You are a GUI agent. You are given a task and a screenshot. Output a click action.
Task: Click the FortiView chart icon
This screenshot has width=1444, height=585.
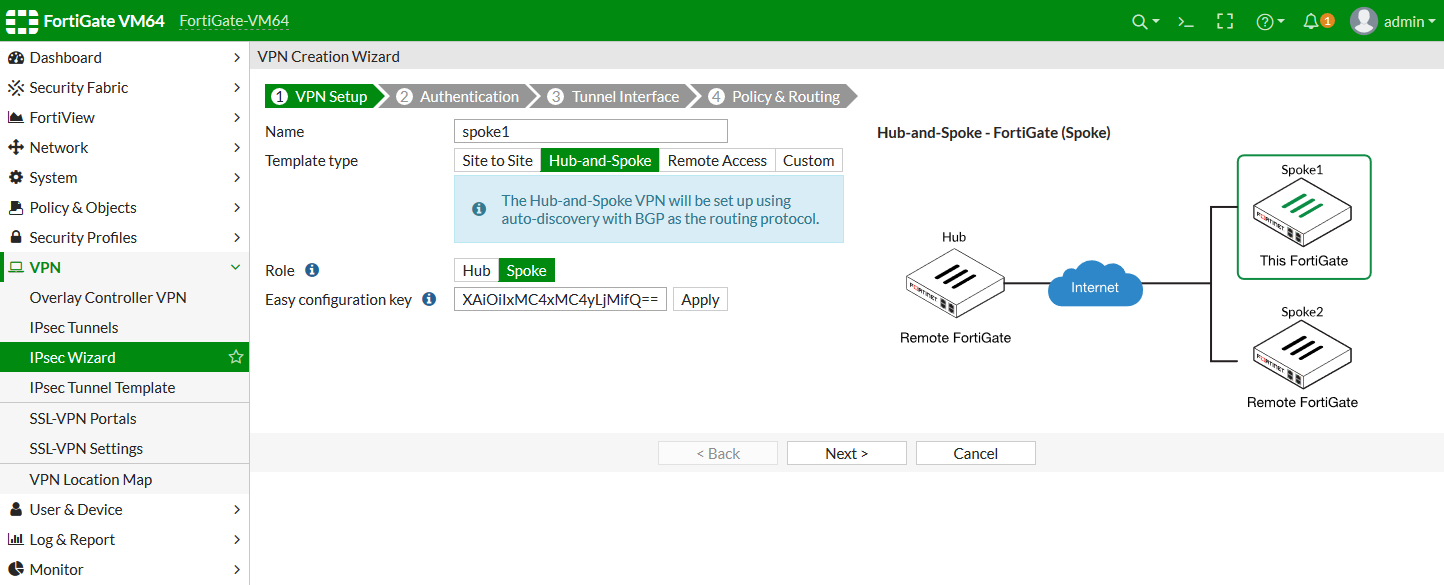15,118
